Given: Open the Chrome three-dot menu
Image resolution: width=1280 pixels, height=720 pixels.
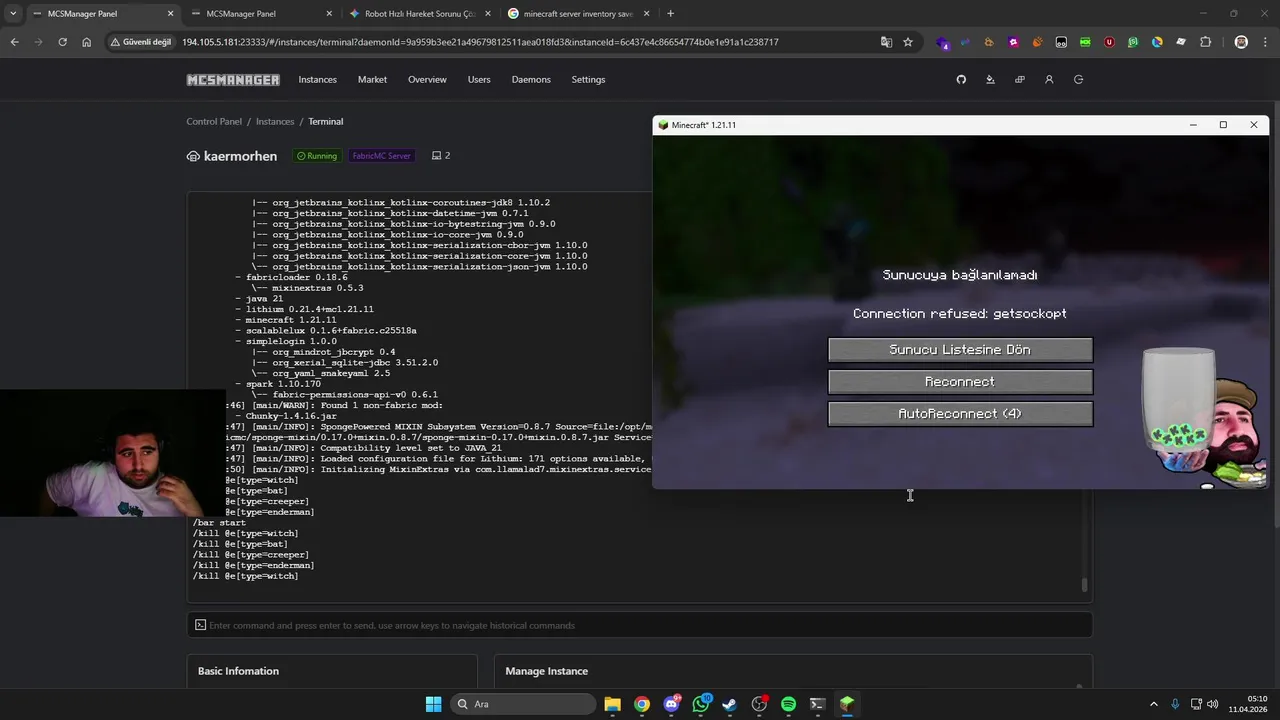Looking at the screenshot, I should pyautogui.click(x=1265, y=42).
